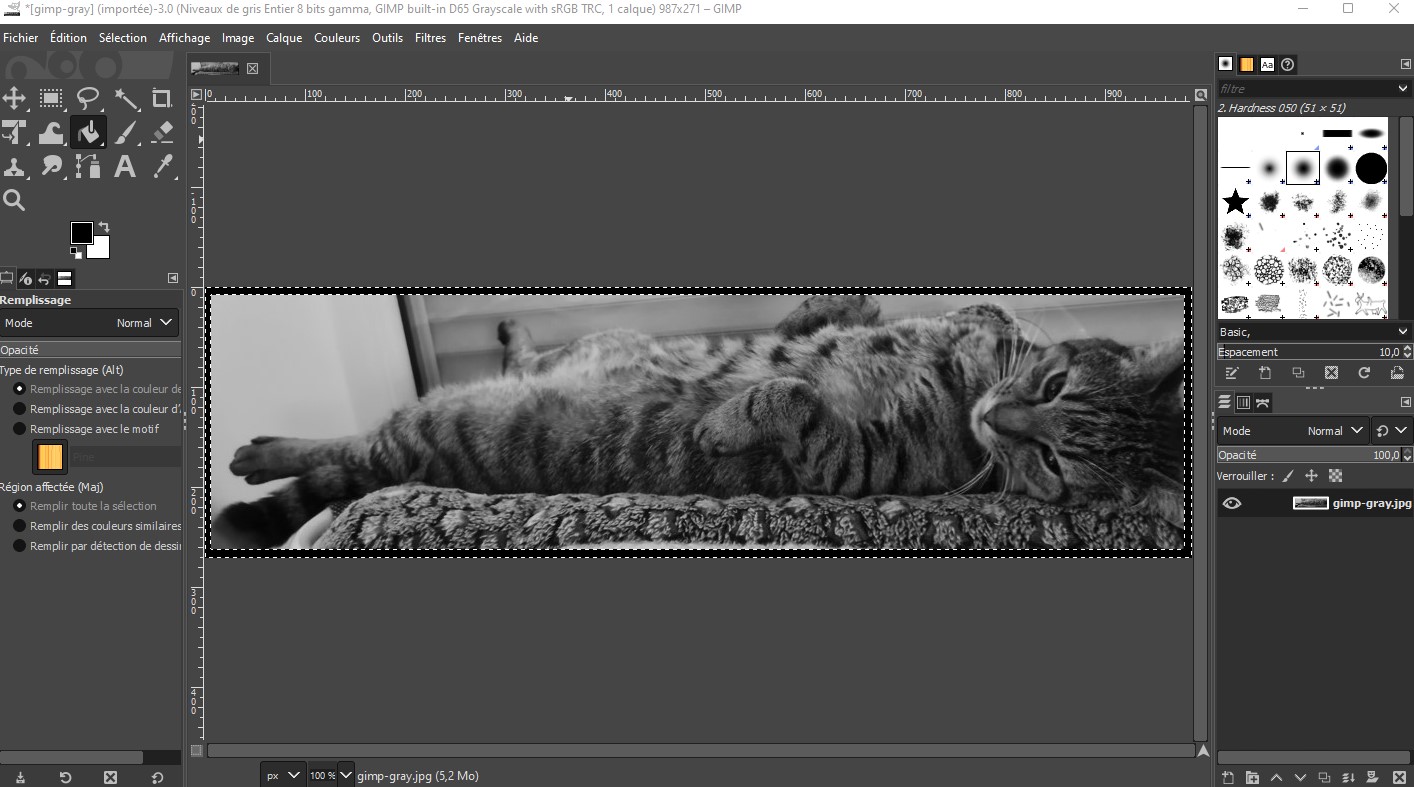Open the Tool Options tab

point(7,278)
